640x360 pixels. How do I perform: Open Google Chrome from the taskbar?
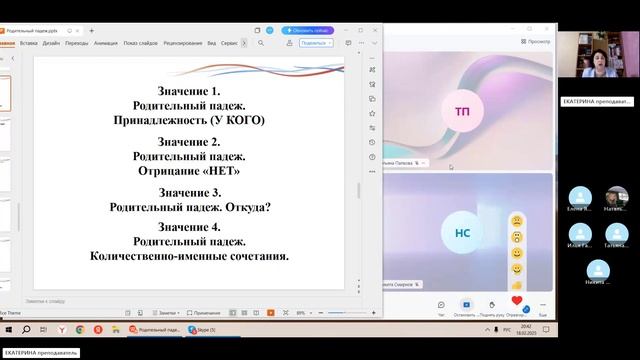(x=80, y=329)
